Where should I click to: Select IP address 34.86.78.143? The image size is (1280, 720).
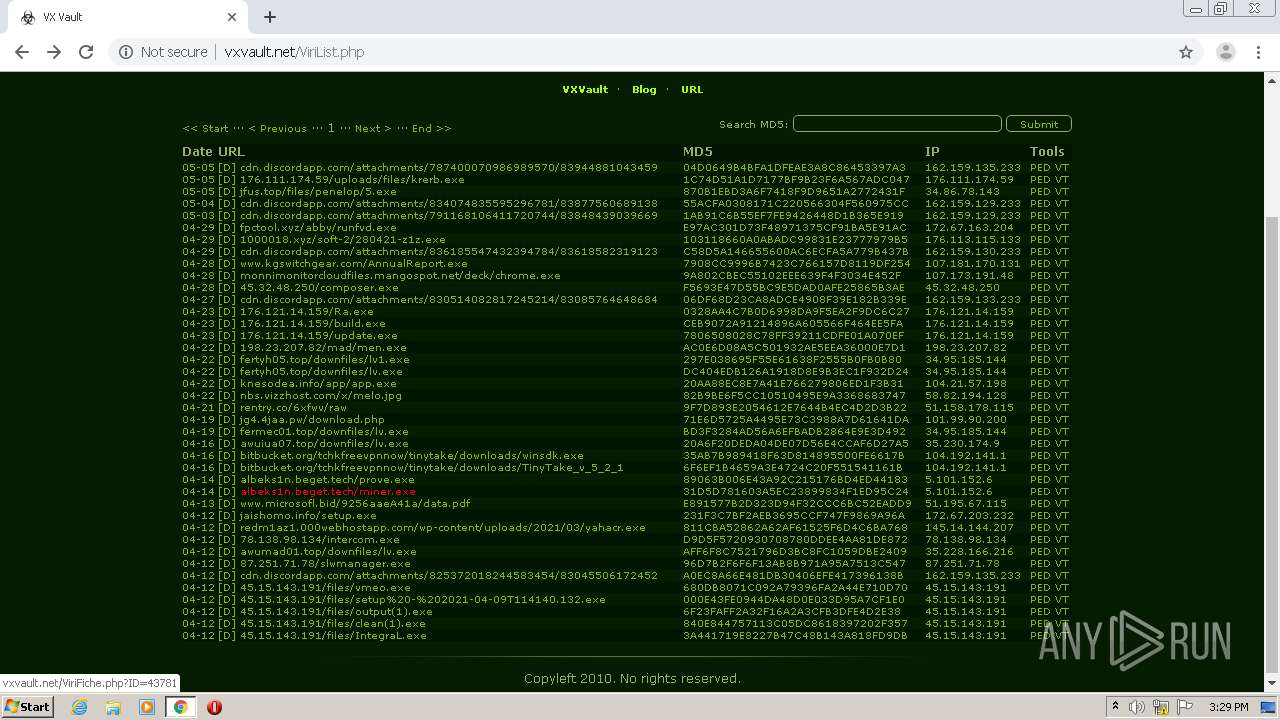pyautogui.click(x=962, y=191)
